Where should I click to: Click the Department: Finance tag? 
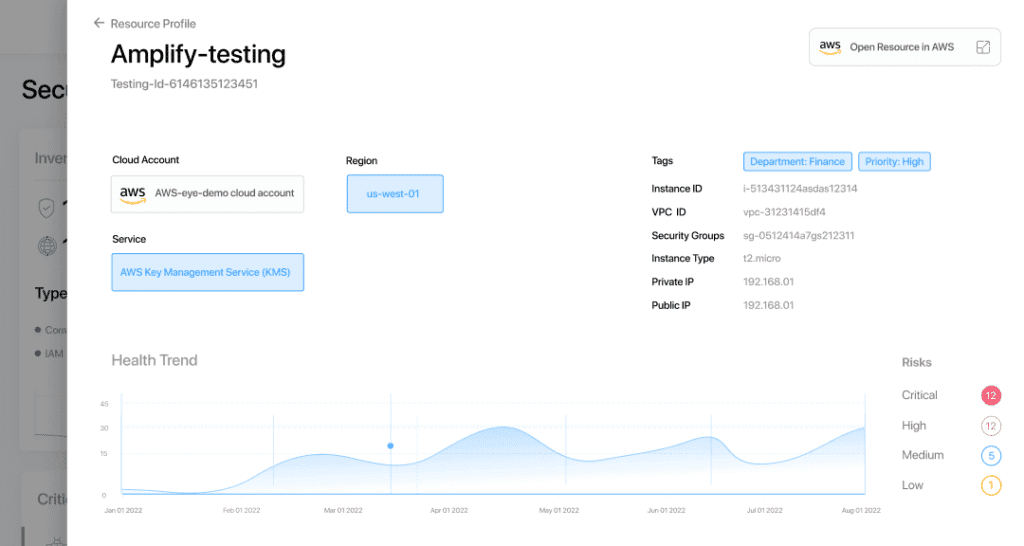[797, 161]
